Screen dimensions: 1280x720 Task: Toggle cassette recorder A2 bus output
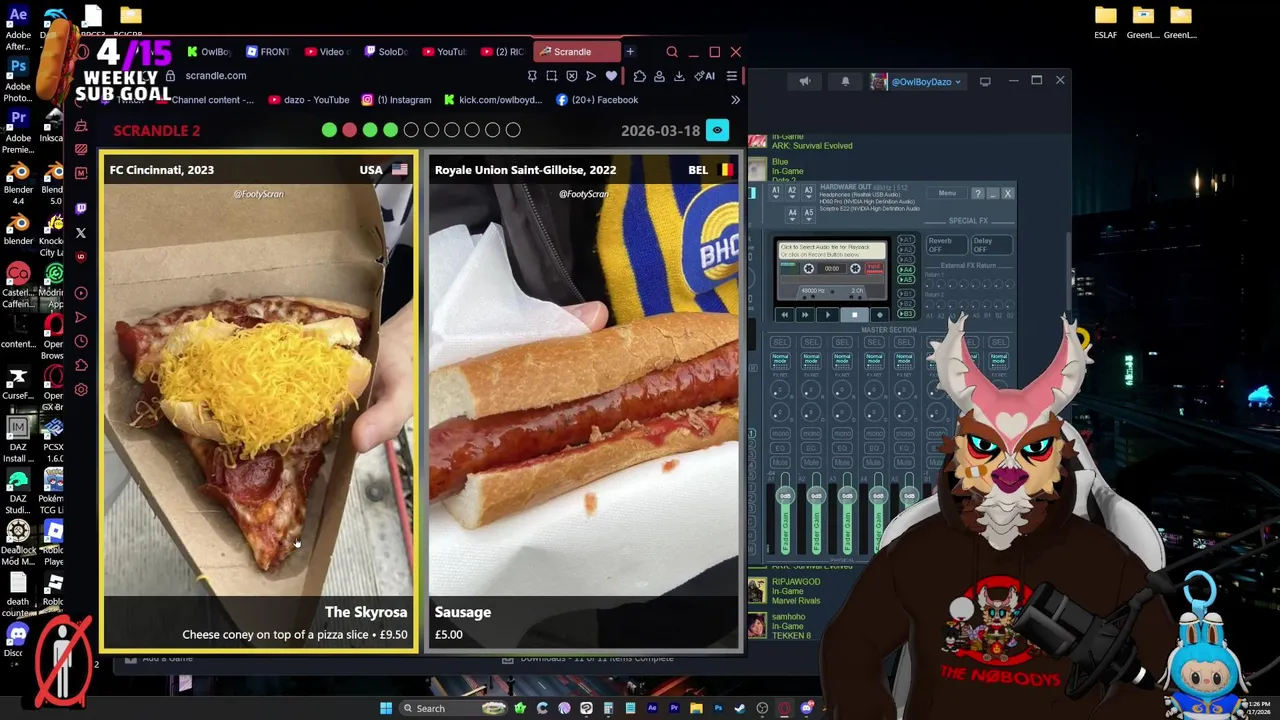[x=906, y=250]
